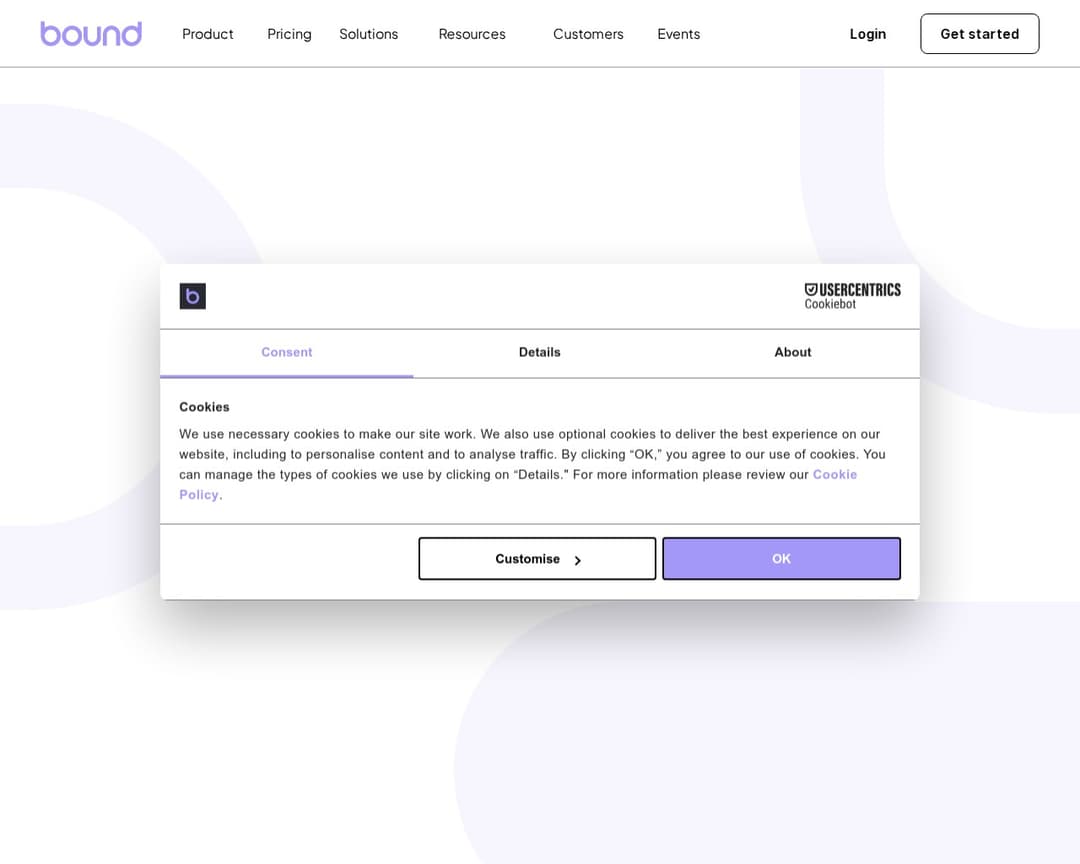Screen dimensions: 1080x864
Task: Switch to the Details tab
Action: (539, 353)
